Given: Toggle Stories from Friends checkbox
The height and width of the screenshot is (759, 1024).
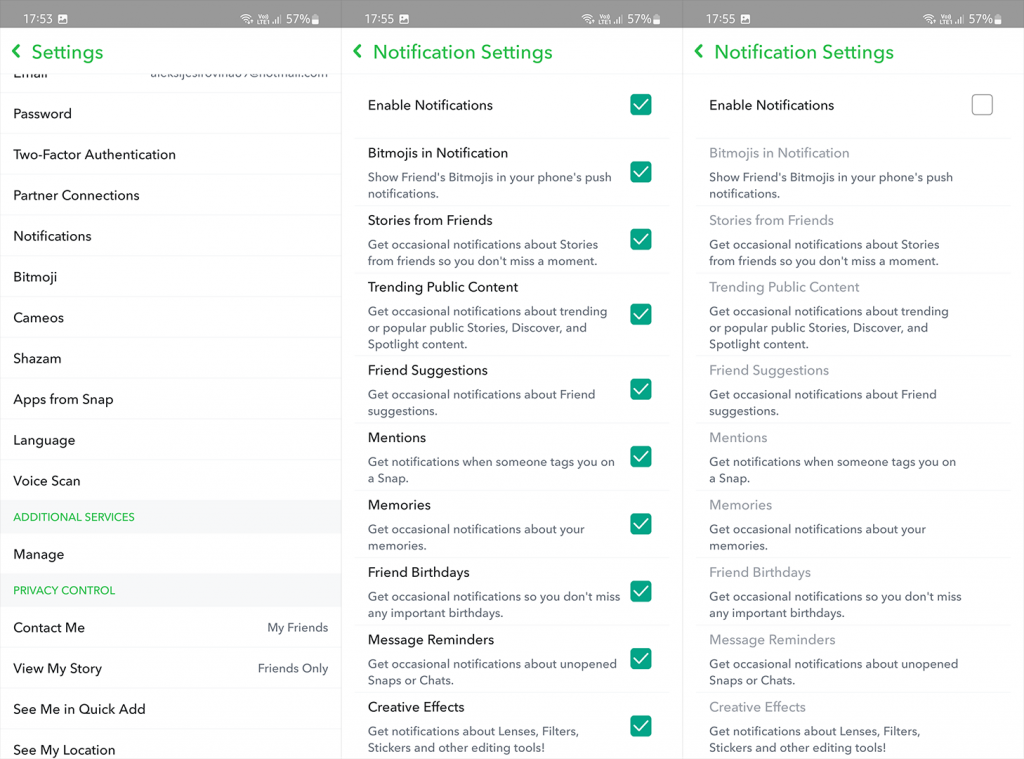Looking at the screenshot, I should click(x=641, y=239).
